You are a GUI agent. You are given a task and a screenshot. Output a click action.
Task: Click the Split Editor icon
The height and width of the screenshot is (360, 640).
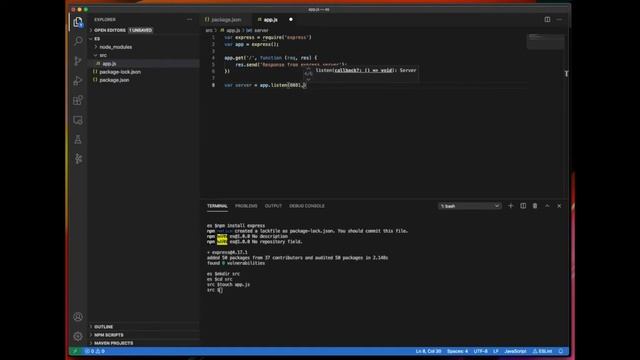tap(547, 20)
